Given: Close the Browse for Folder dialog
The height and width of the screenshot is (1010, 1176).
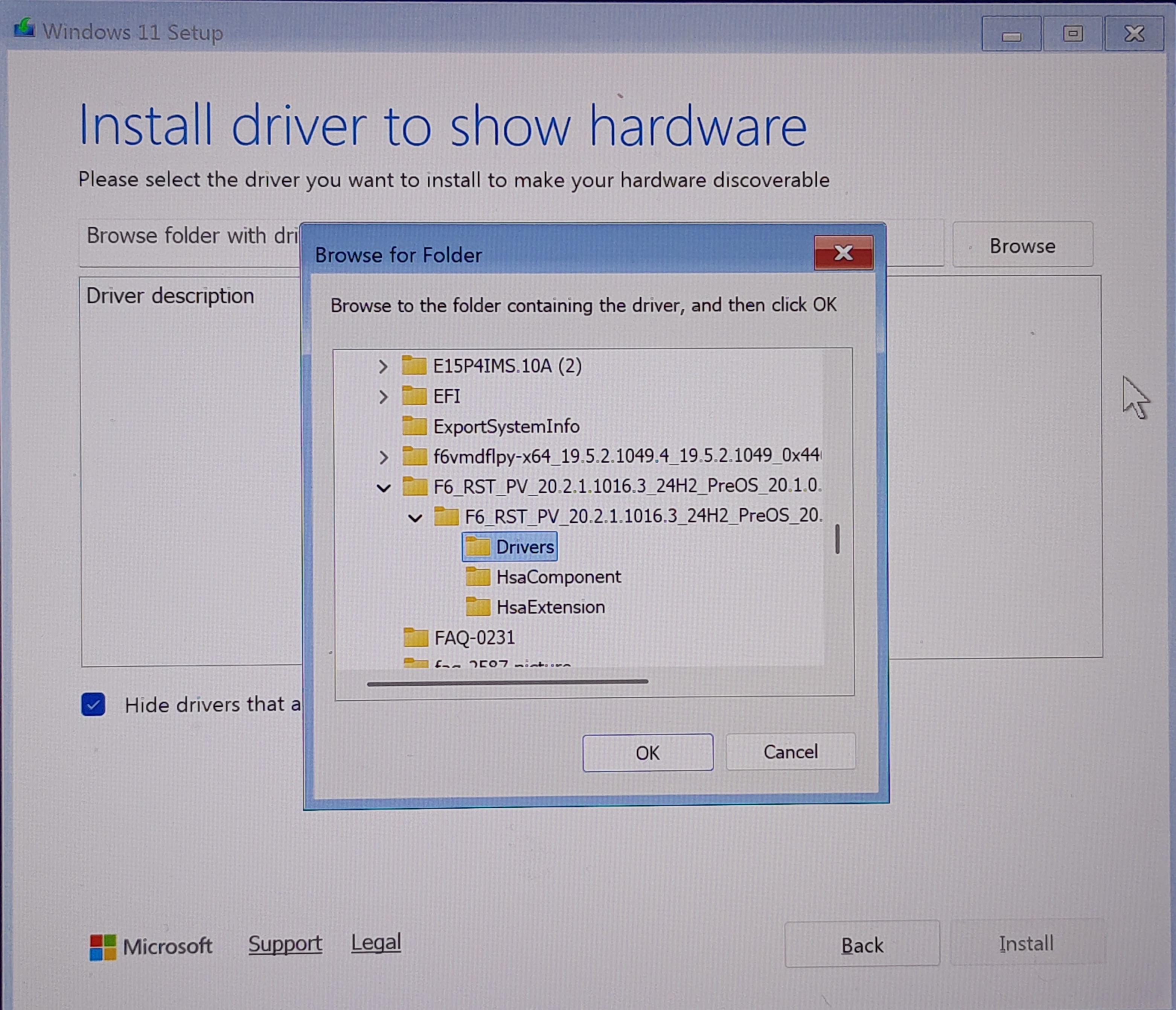Looking at the screenshot, I should click(843, 252).
